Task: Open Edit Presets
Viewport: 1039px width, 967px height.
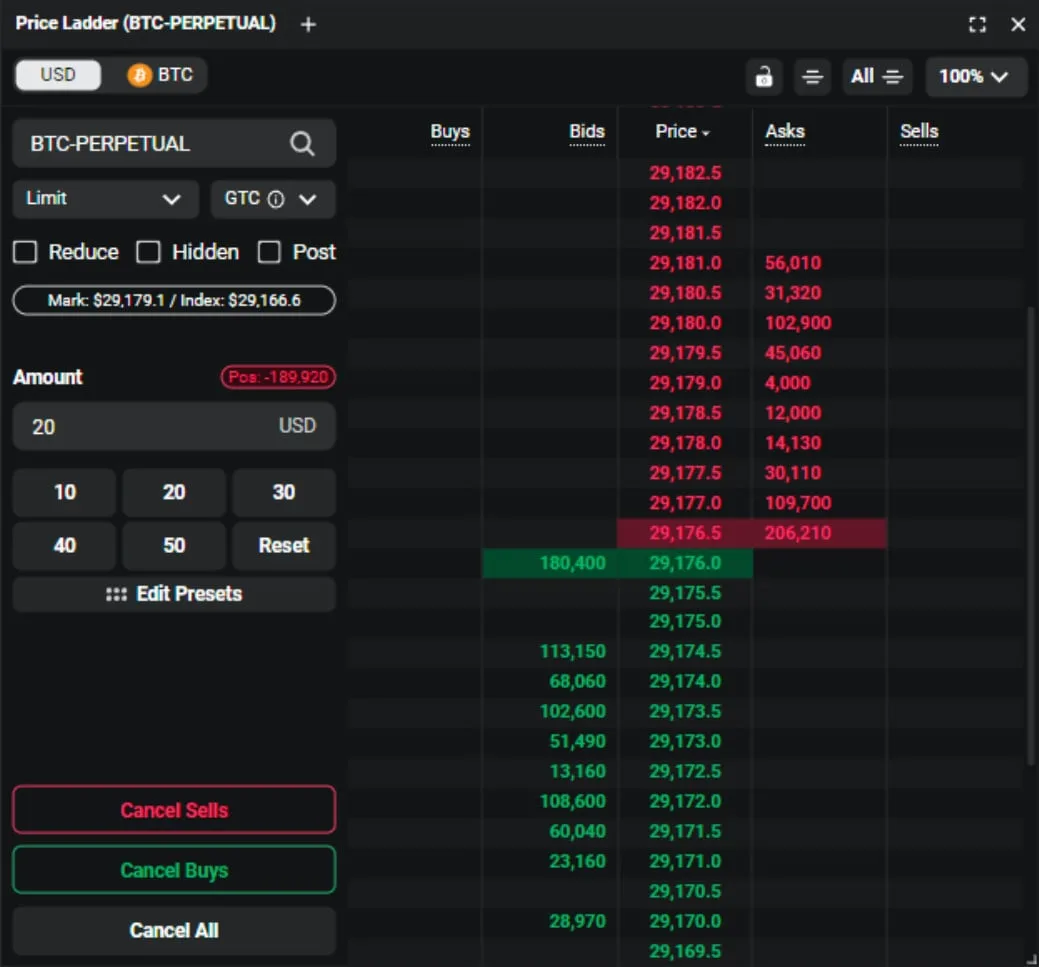Action: (x=174, y=594)
